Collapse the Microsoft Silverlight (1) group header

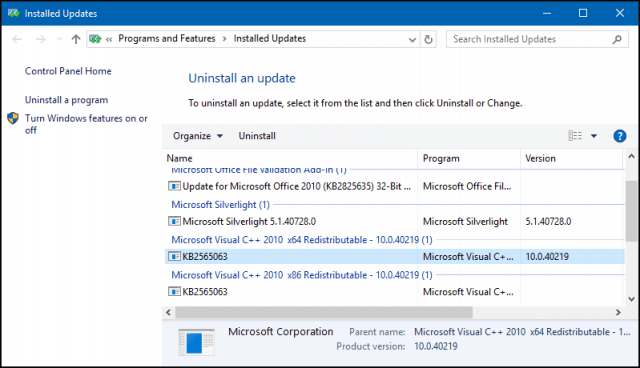point(220,204)
